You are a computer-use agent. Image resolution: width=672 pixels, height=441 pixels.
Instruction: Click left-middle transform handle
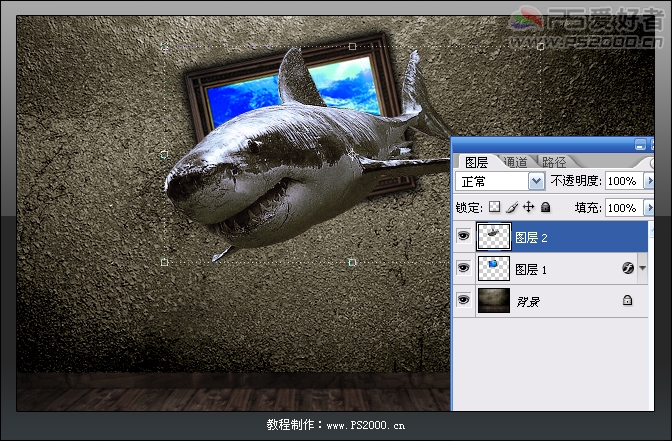(x=164, y=154)
